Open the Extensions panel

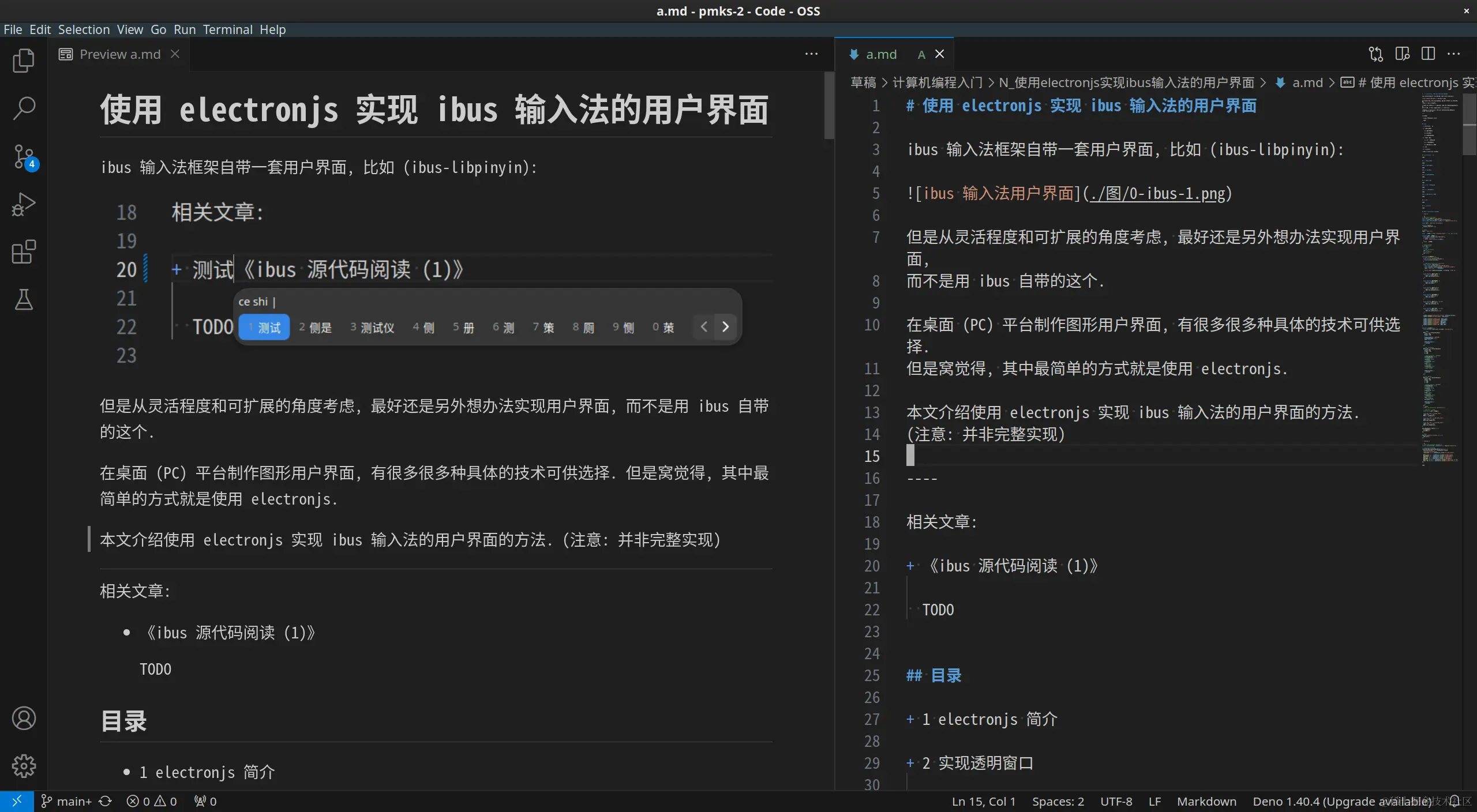pos(24,252)
